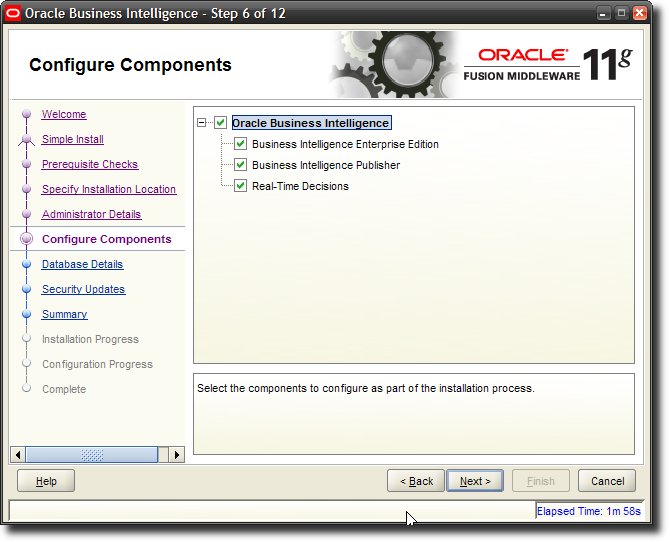Image resolution: width=670 pixels, height=542 pixels.
Task: Jump to the Summary step
Action: pos(65,314)
